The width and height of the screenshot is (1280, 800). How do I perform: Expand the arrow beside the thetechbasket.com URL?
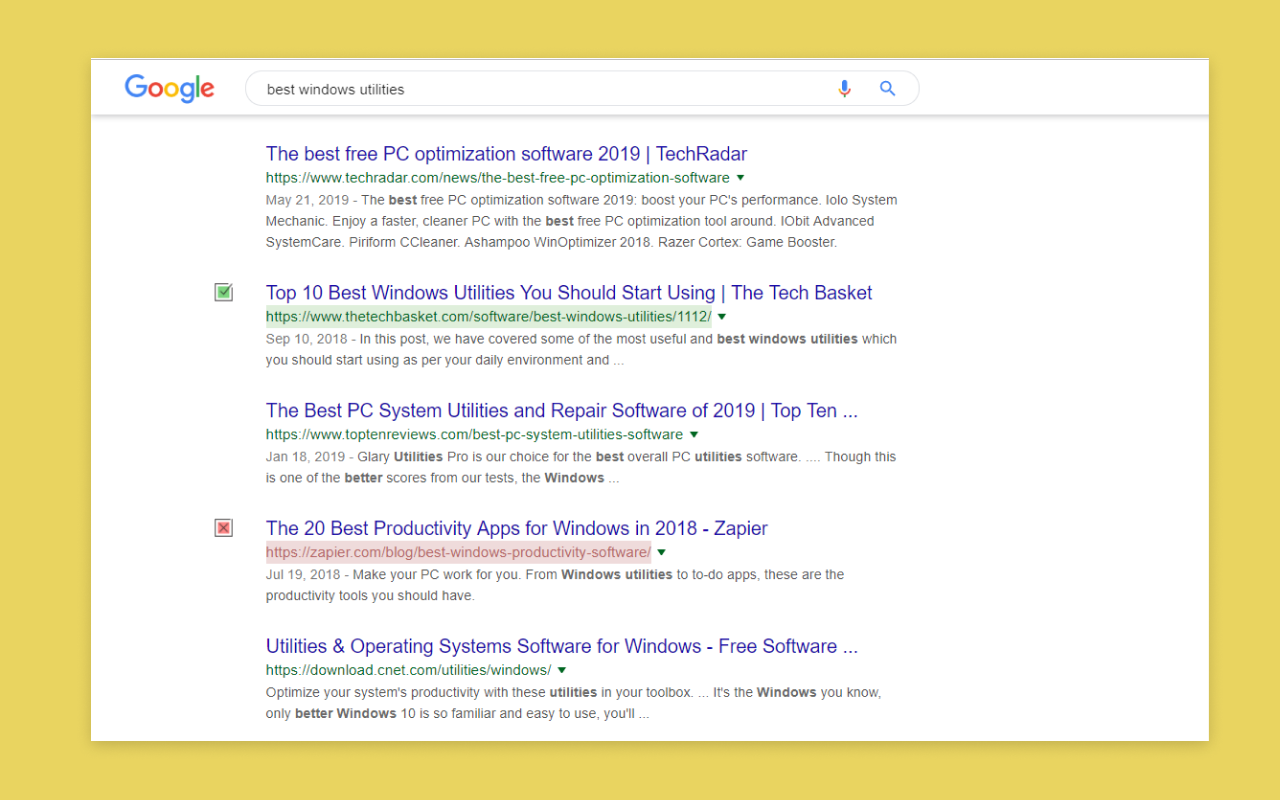click(x=722, y=316)
